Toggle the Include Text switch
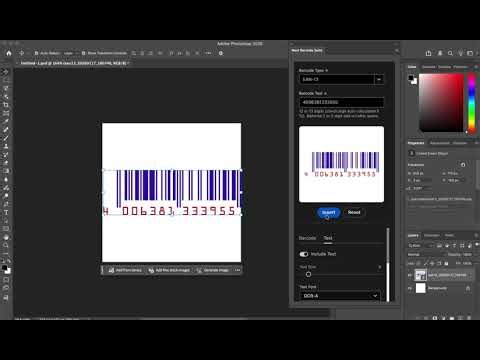 tap(304, 254)
